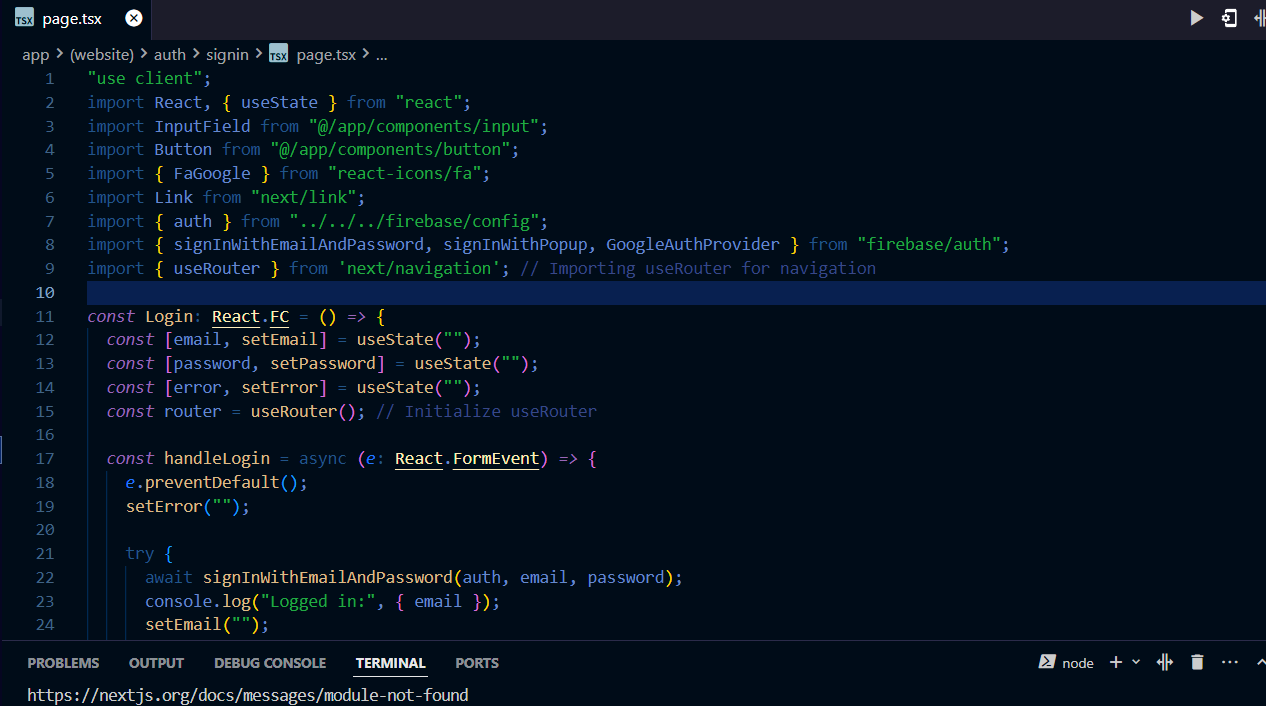Switch to the PROBLEMS tab

pyautogui.click(x=63, y=663)
